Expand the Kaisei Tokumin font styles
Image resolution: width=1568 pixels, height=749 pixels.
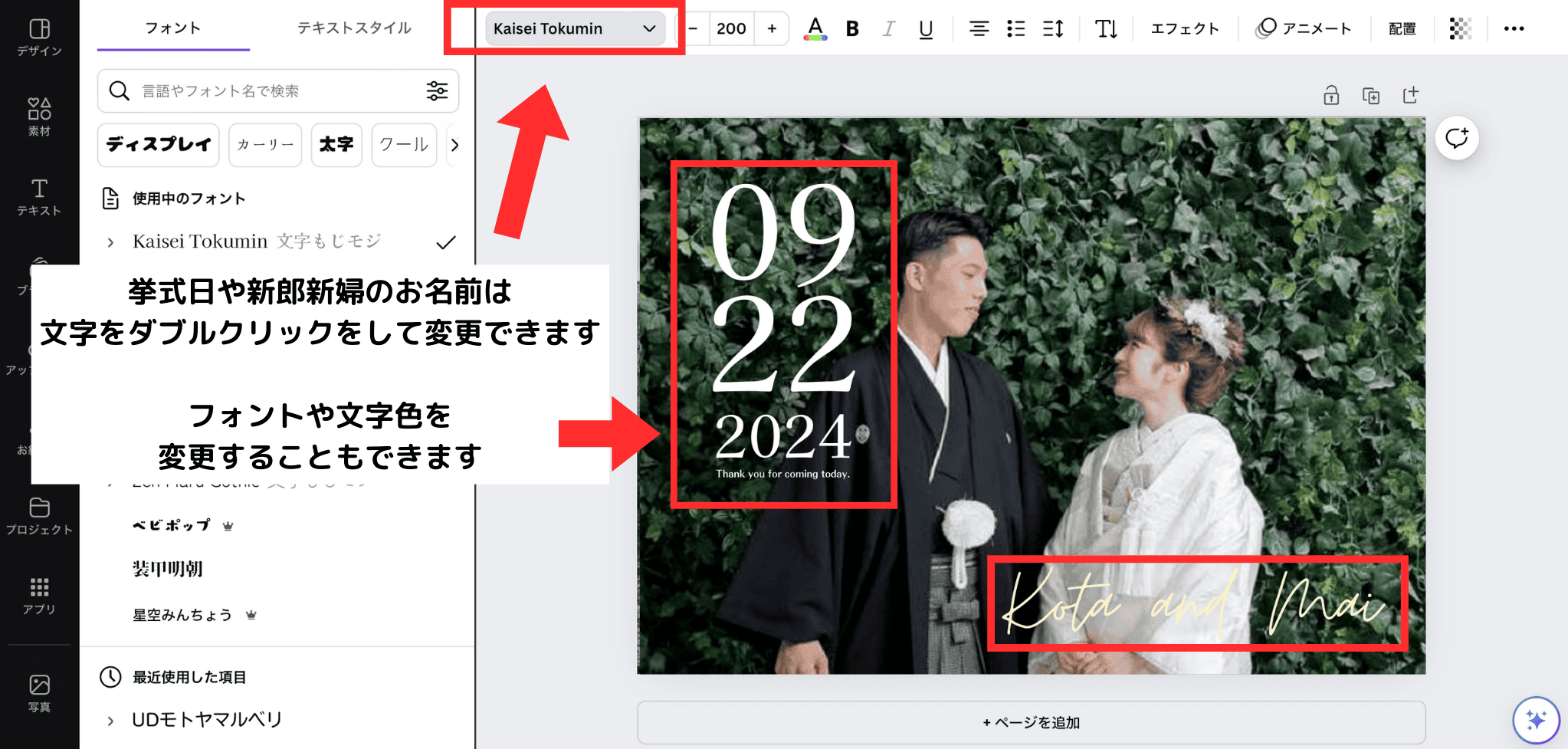110,242
